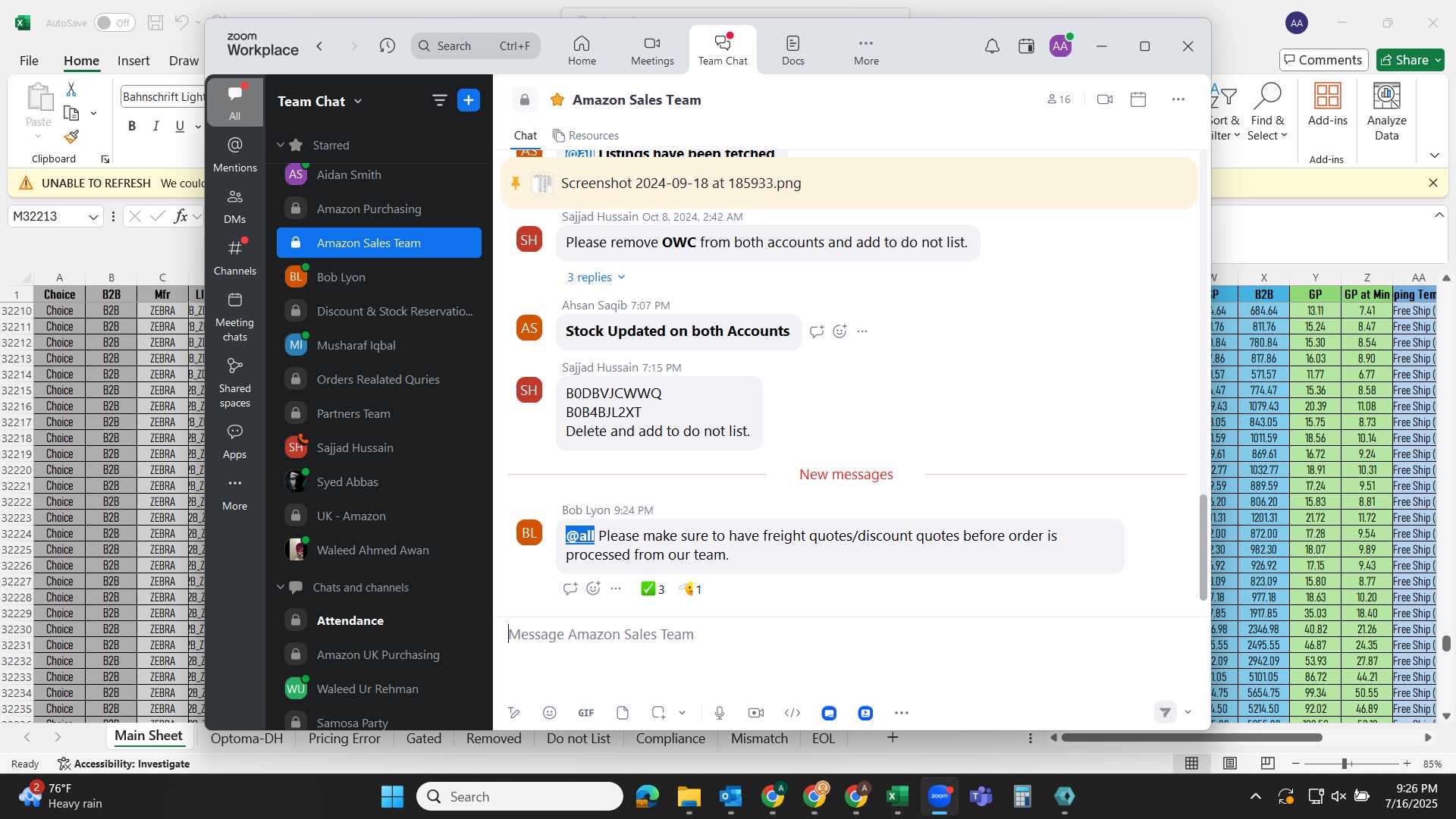Open Zoom notifications bell
This screenshot has height=819, width=1456.
click(x=992, y=46)
